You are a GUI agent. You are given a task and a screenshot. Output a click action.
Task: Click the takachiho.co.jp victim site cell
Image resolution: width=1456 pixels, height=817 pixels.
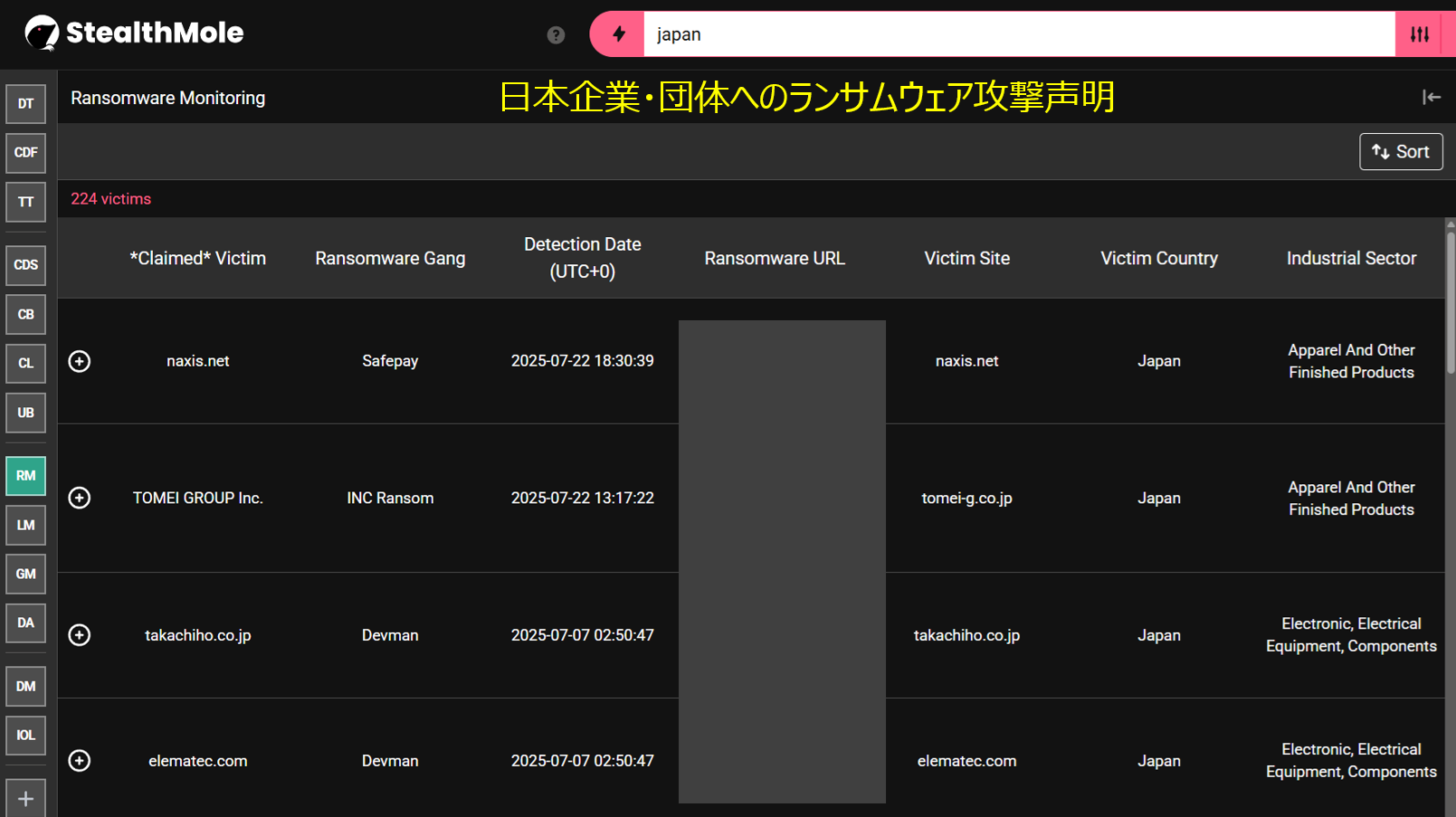(966, 635)
